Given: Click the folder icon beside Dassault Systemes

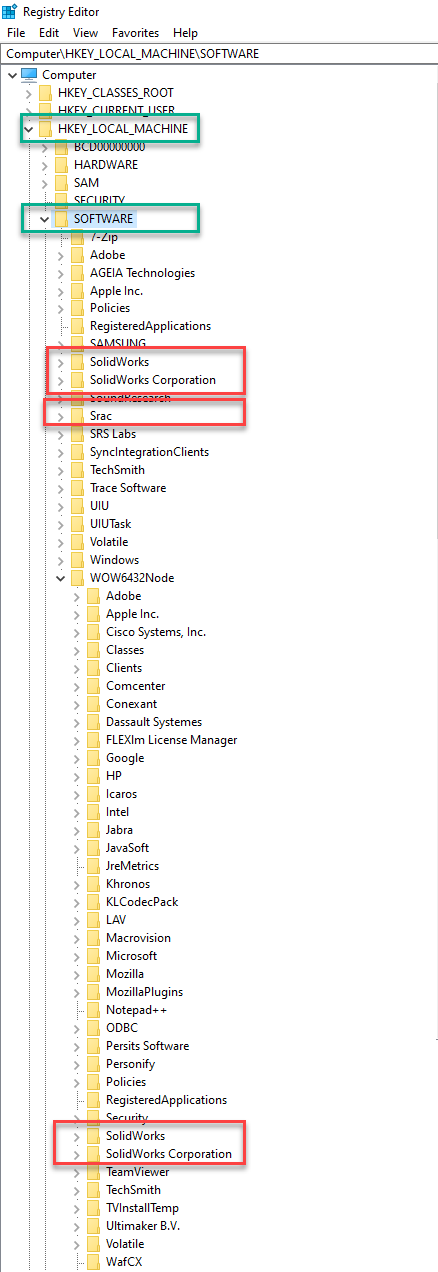Looking at the screenshot, I should pos(95,722).
